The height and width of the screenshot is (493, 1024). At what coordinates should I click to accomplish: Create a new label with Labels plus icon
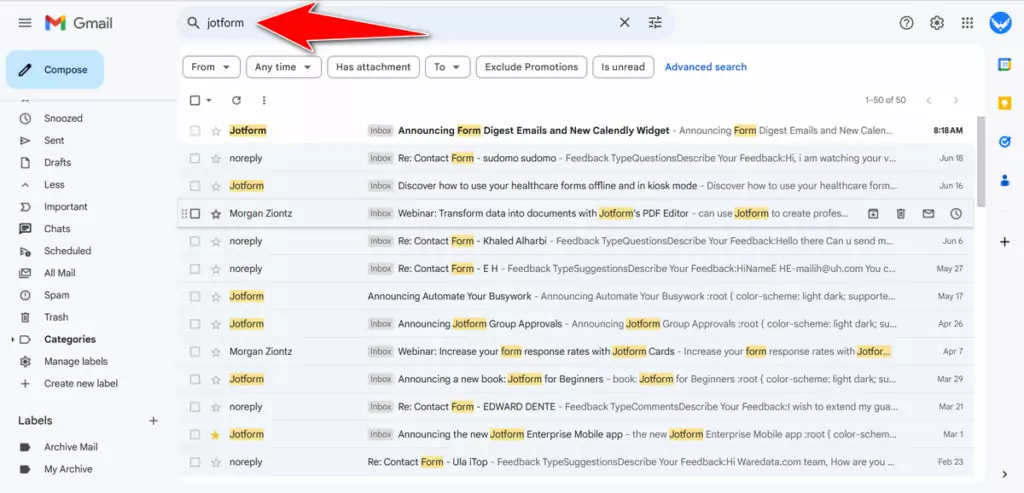pyautogui.click(x=153, y=421)
